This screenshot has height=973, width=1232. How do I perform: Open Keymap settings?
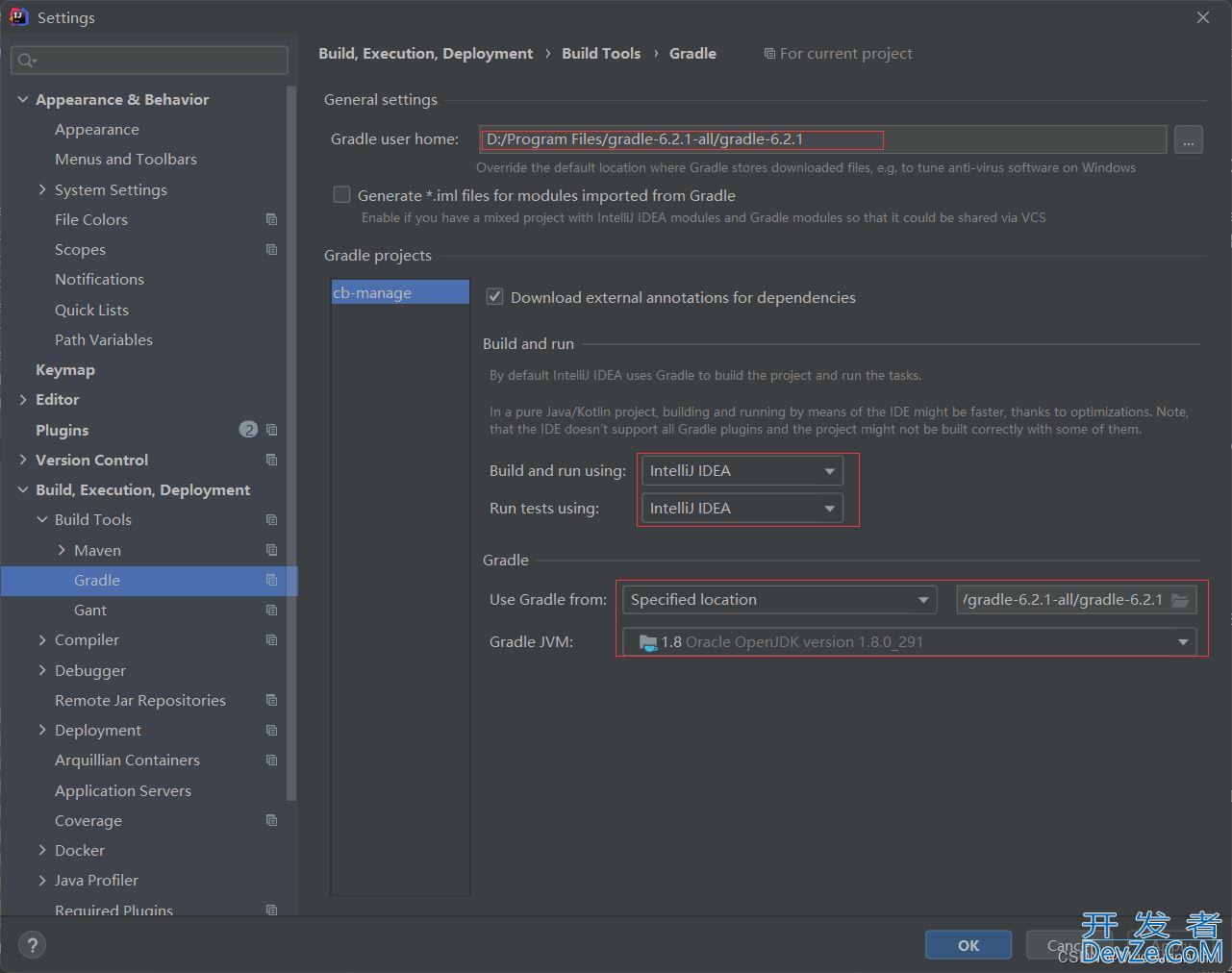(65, 369)
